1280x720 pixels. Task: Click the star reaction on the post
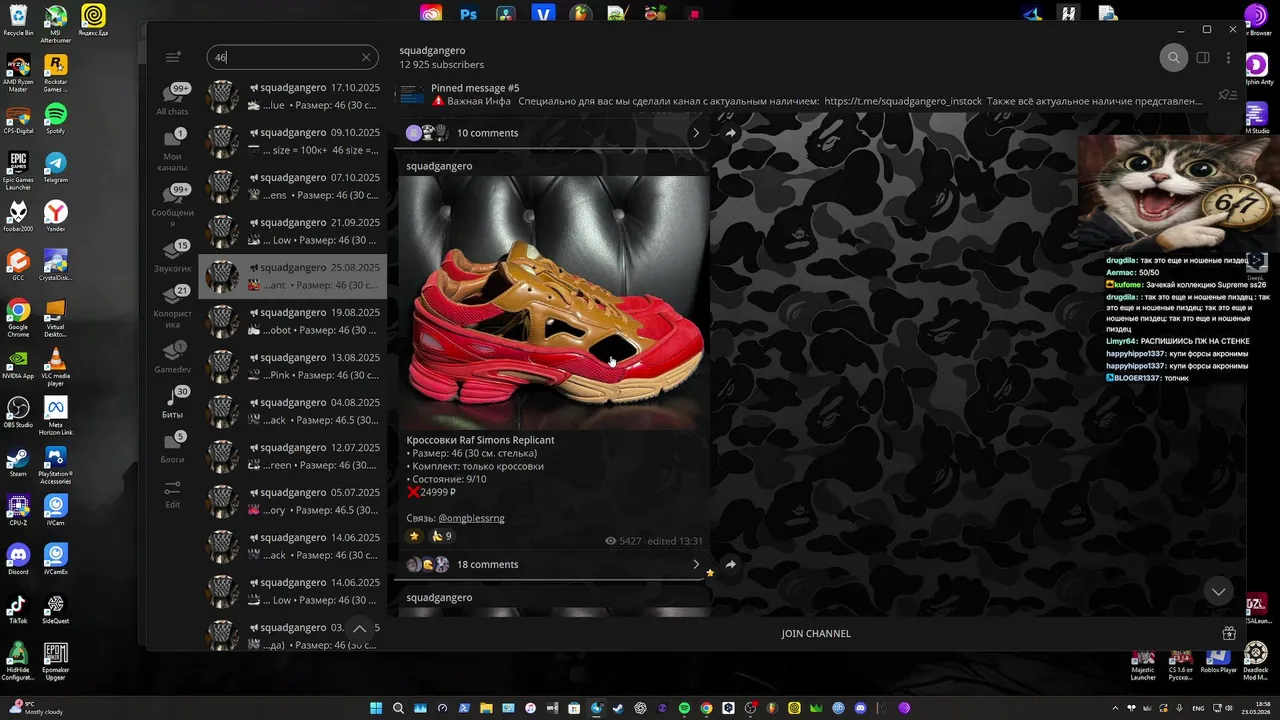pyautogui.click(x=414, y=536)
